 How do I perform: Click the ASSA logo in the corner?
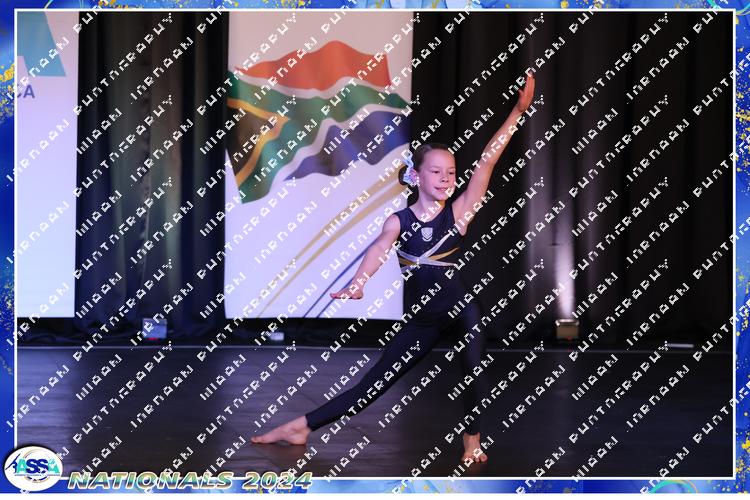[33, 466]
